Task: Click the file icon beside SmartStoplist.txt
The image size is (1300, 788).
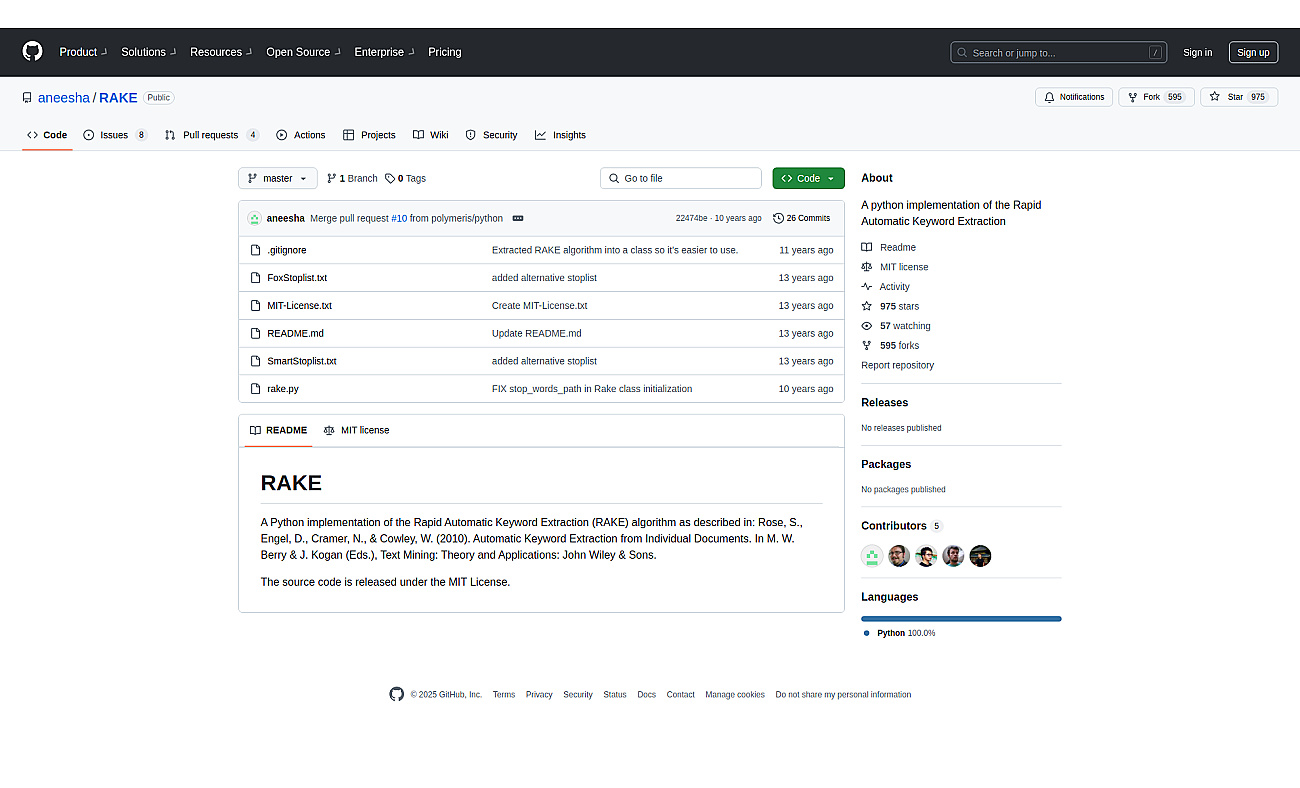Action: (x=256, y=361)
